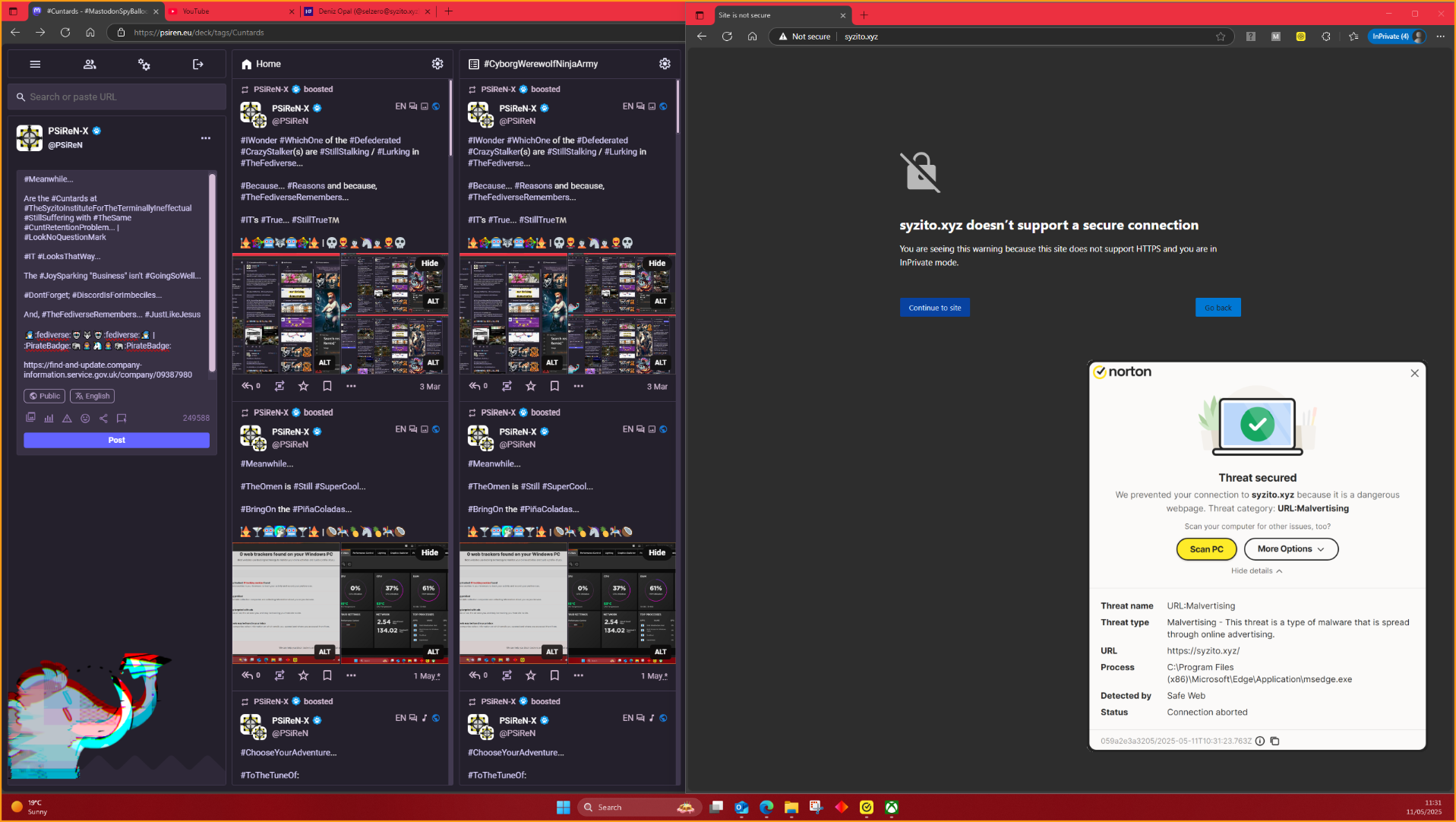Select the Site is not secure tab
The width and height of the screenshot is (1456, 822).
(782, 15)
